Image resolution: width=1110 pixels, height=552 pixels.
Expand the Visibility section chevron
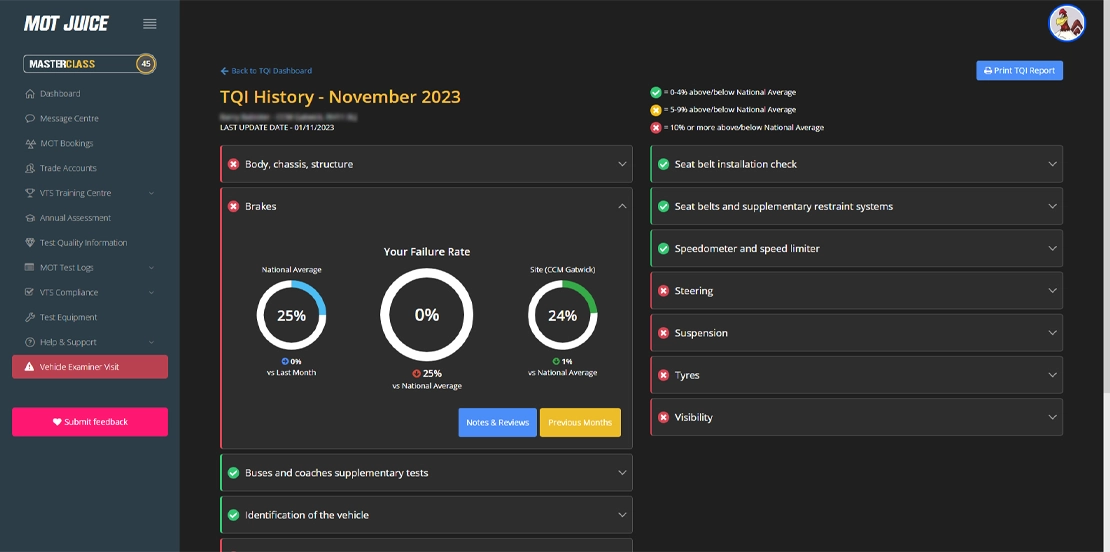1052,418
